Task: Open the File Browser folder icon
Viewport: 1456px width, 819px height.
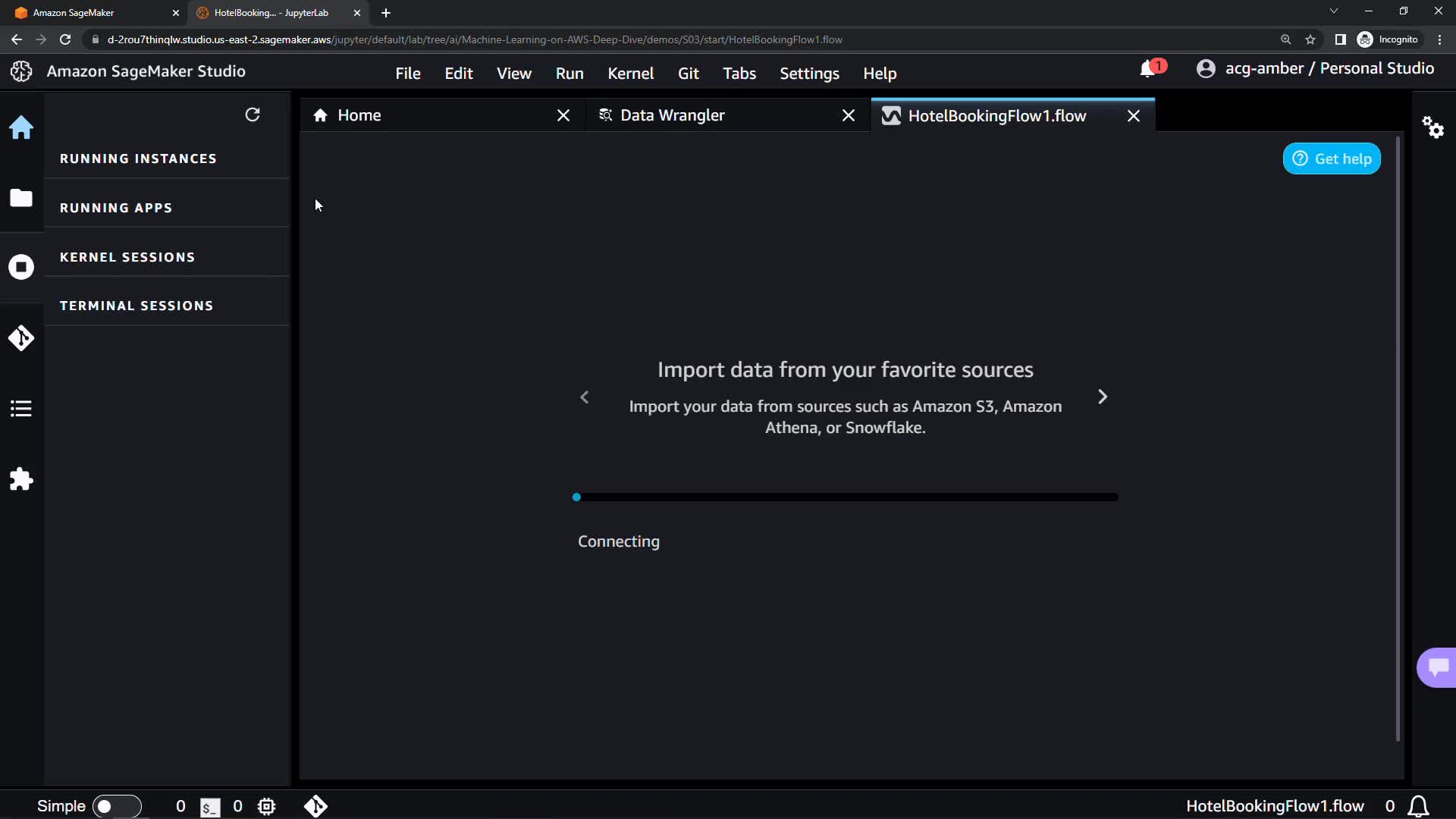Action: 21,198
